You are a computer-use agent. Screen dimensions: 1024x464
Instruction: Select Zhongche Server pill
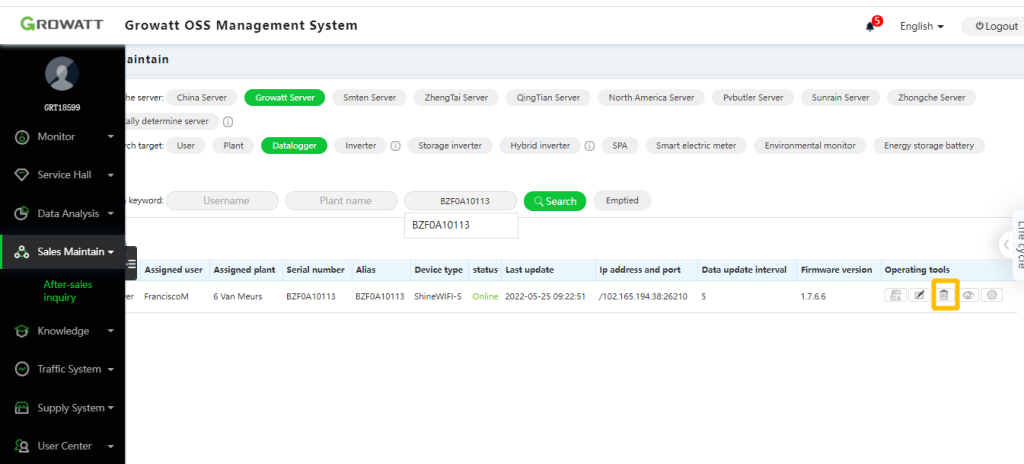tap(931, 97)
